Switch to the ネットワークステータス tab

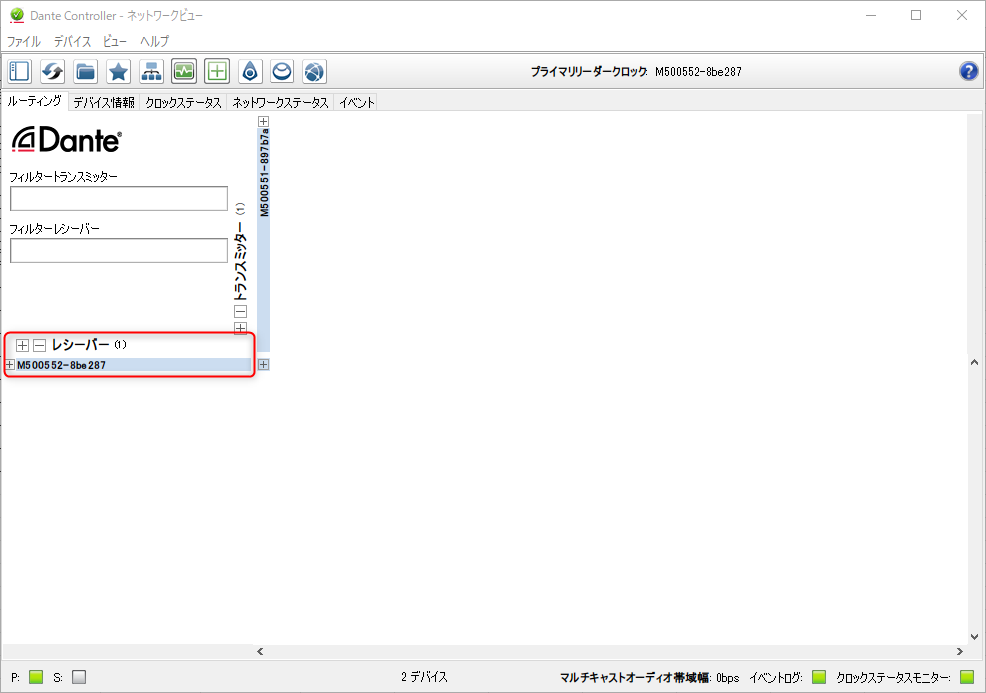tap(280, 103)
